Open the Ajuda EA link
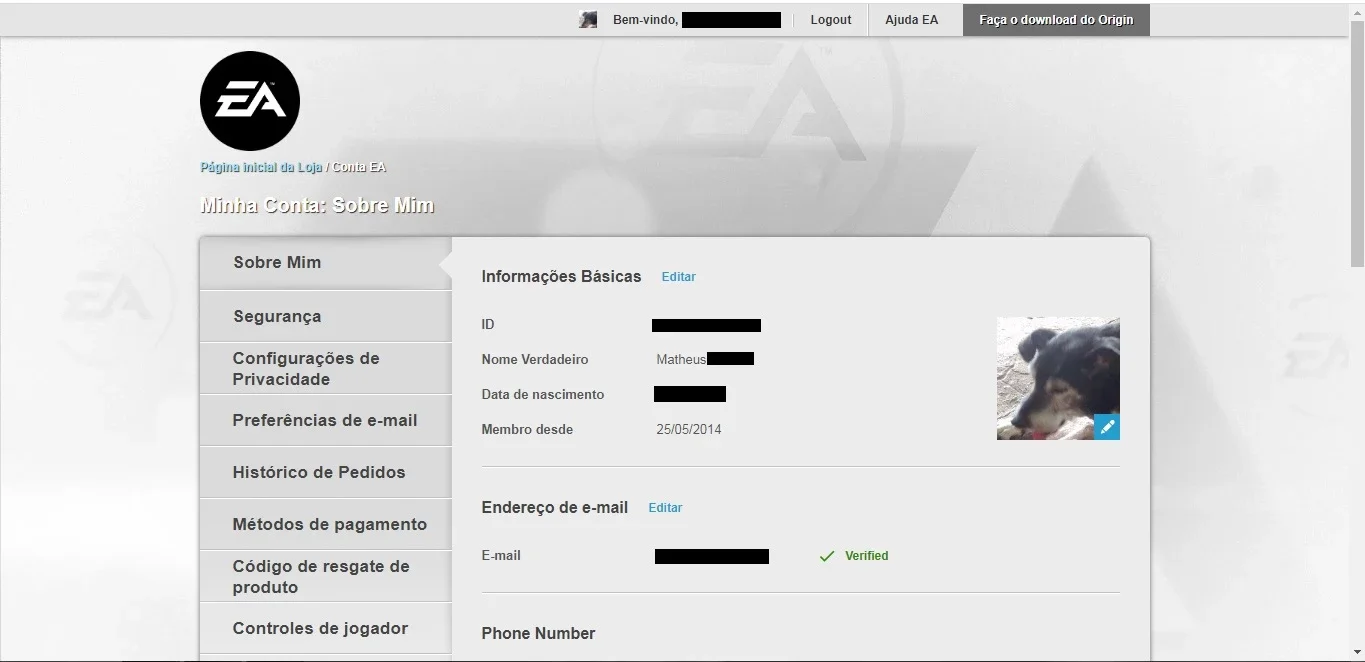Viewport: 1365px width, 662px height. [x=911, y=20]
